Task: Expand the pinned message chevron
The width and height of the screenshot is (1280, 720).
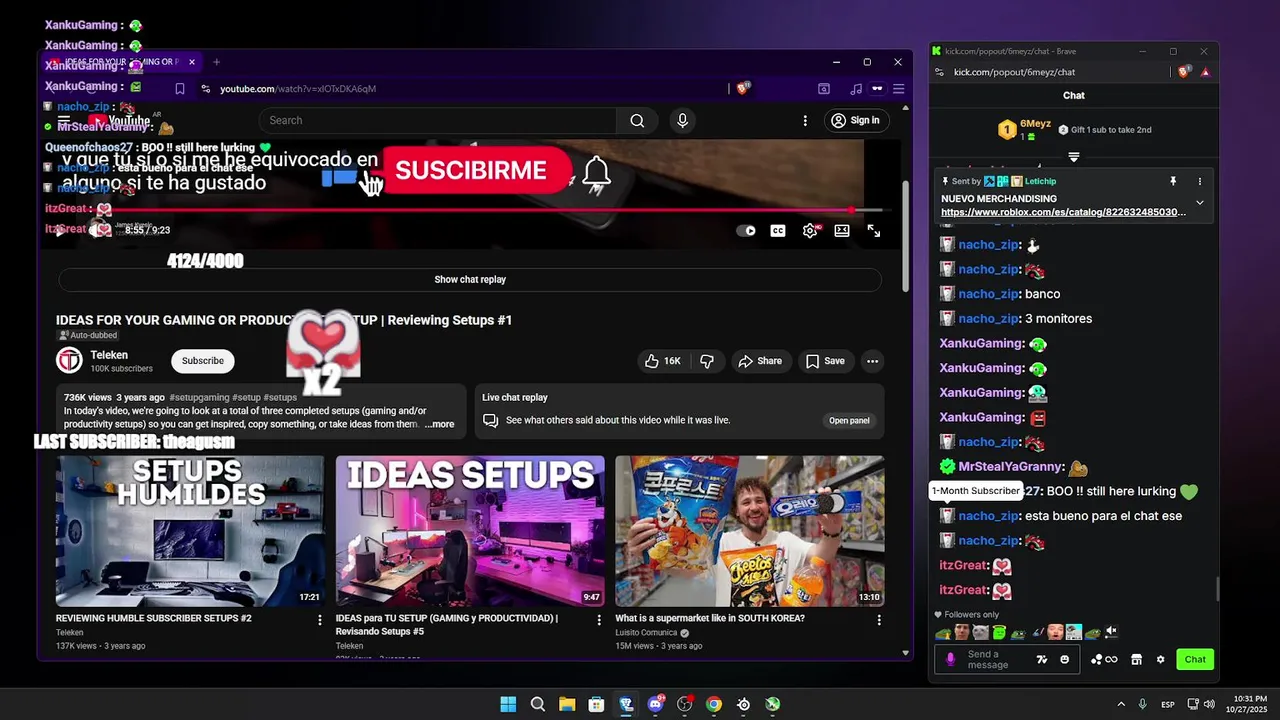Action: (1200, 203)
